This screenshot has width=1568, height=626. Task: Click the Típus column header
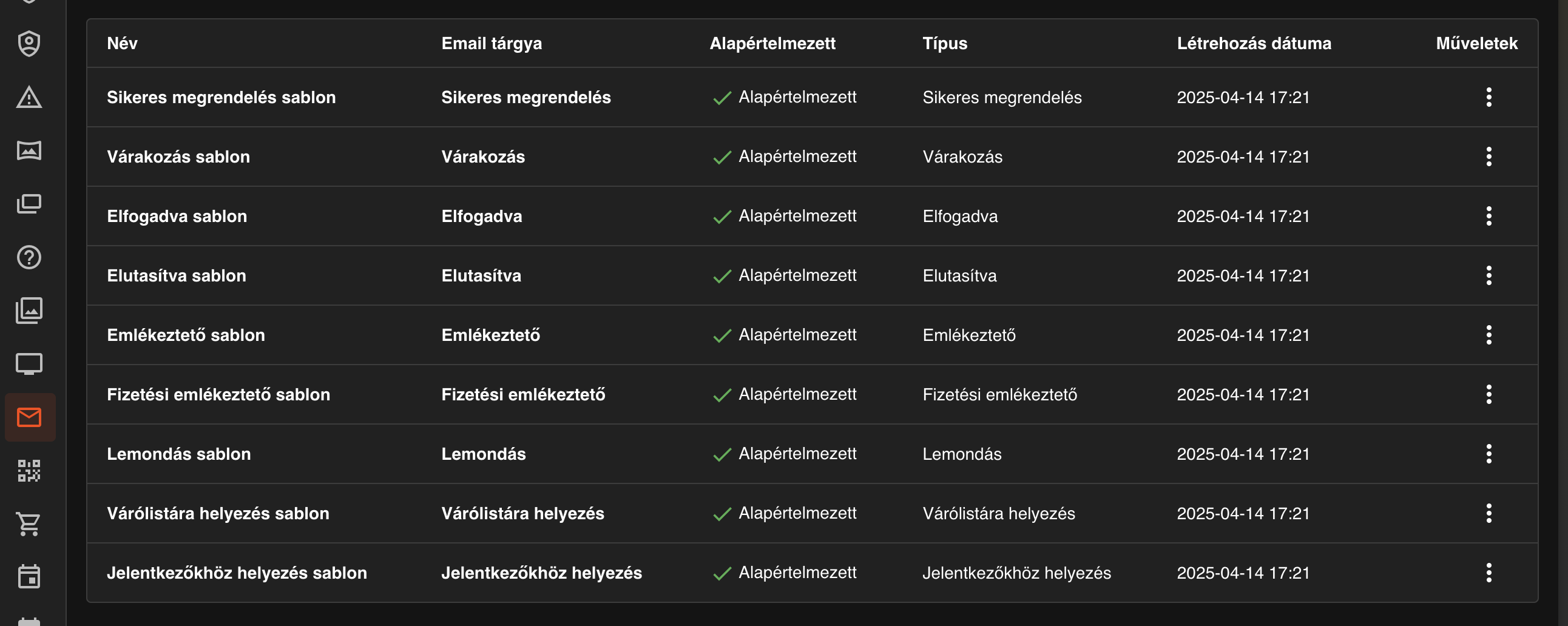(x=944, y=43)
